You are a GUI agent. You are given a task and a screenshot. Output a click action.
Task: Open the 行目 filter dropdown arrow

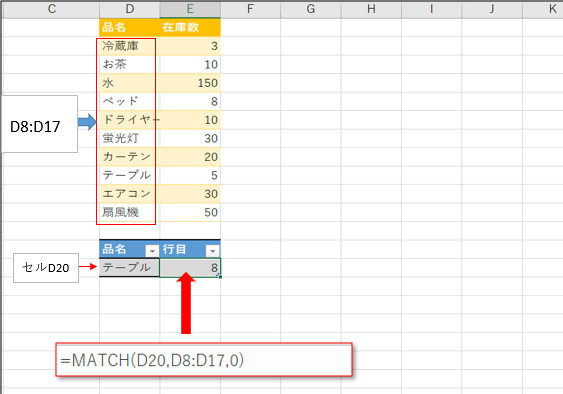213,251
